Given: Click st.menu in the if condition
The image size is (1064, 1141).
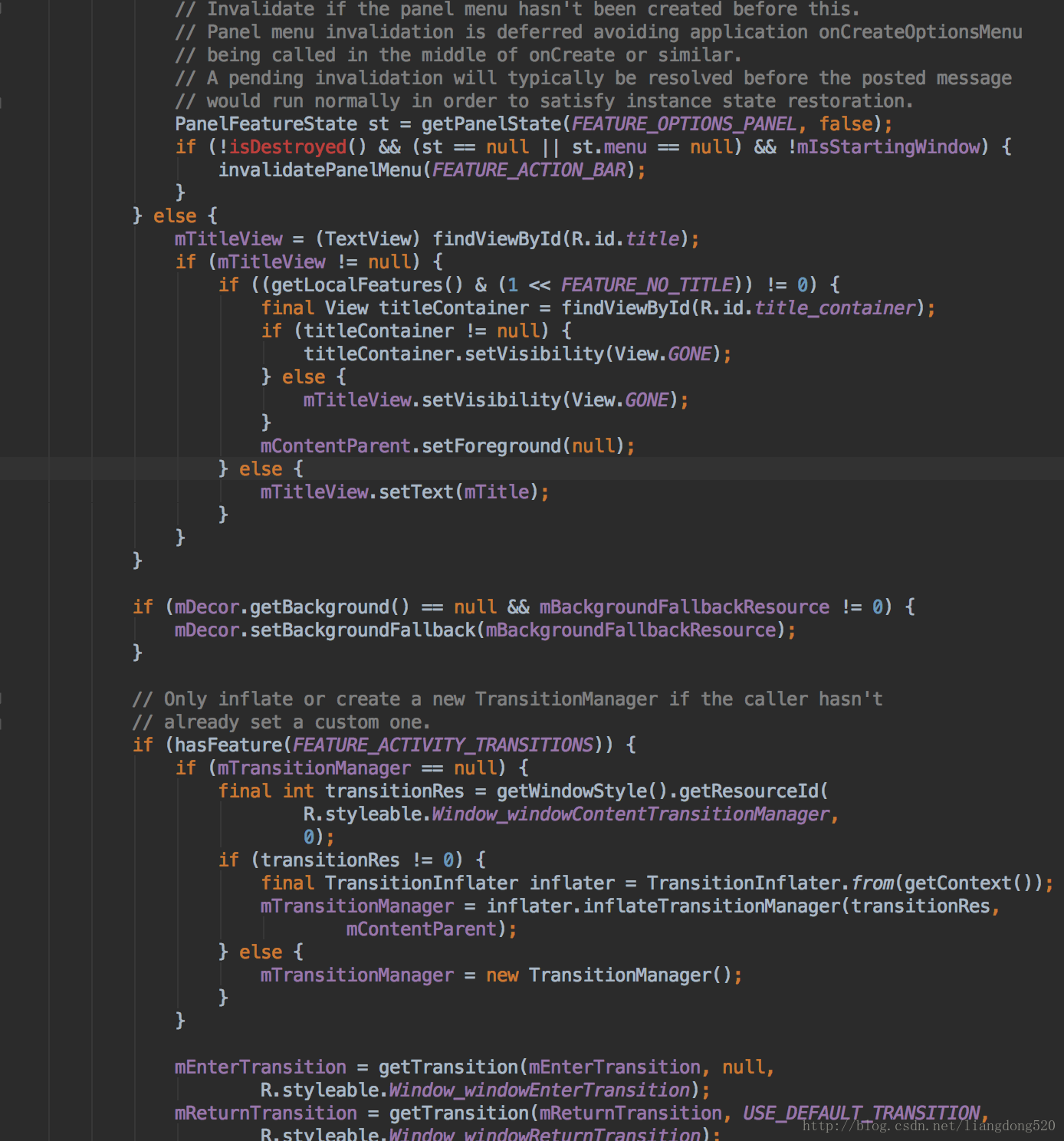Looking at the screenshot, I should point(609,147).
